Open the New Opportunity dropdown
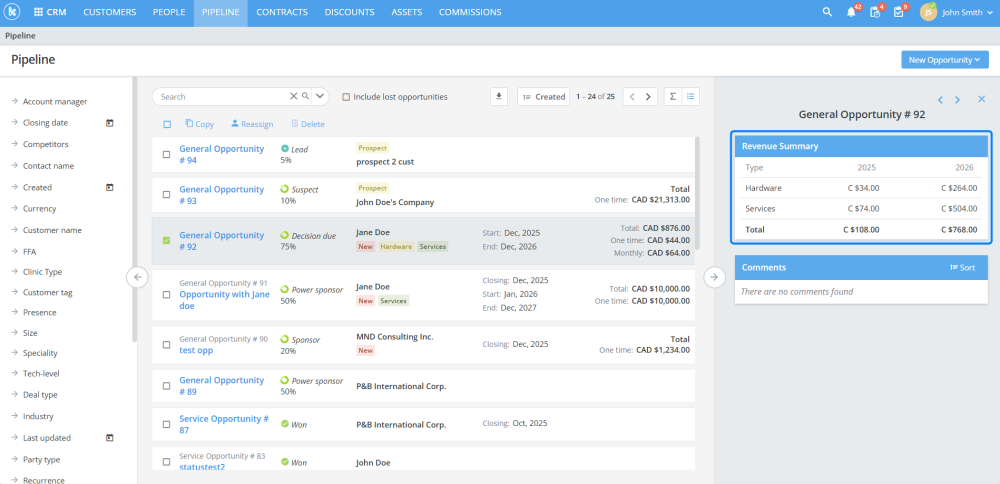 [x=945, y=60]
